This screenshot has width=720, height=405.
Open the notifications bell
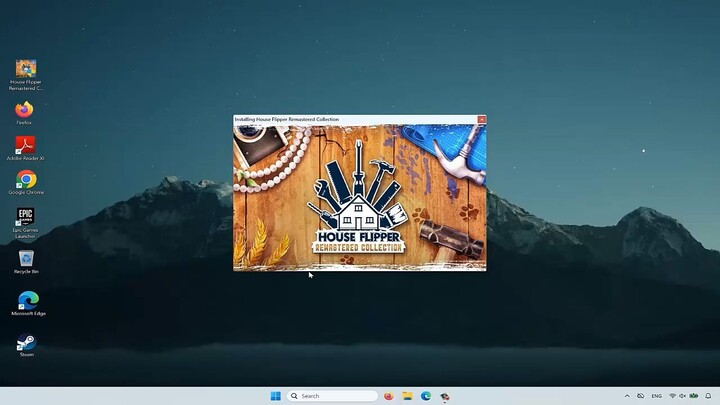[x=708, y=396]
